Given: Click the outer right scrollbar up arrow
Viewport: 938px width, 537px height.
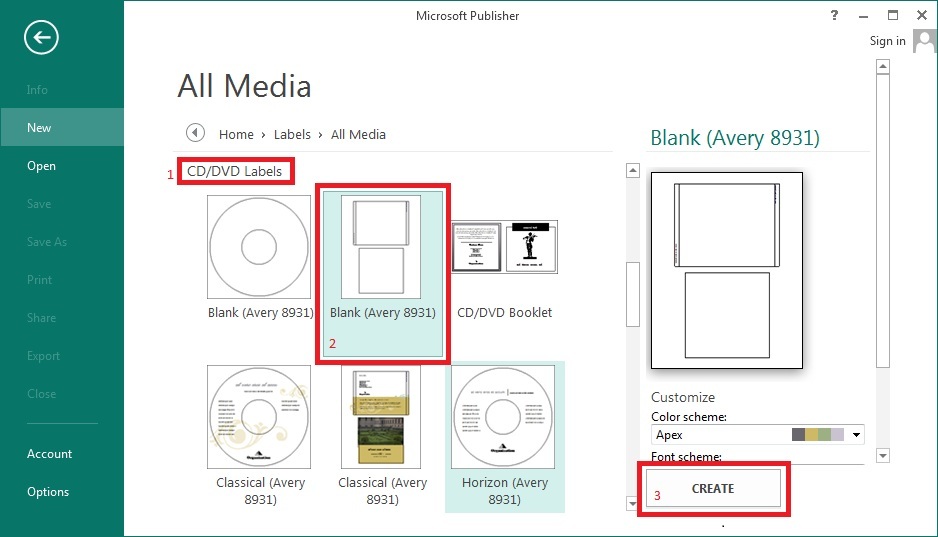Looking at the screenshot, I should click(882, 66).
